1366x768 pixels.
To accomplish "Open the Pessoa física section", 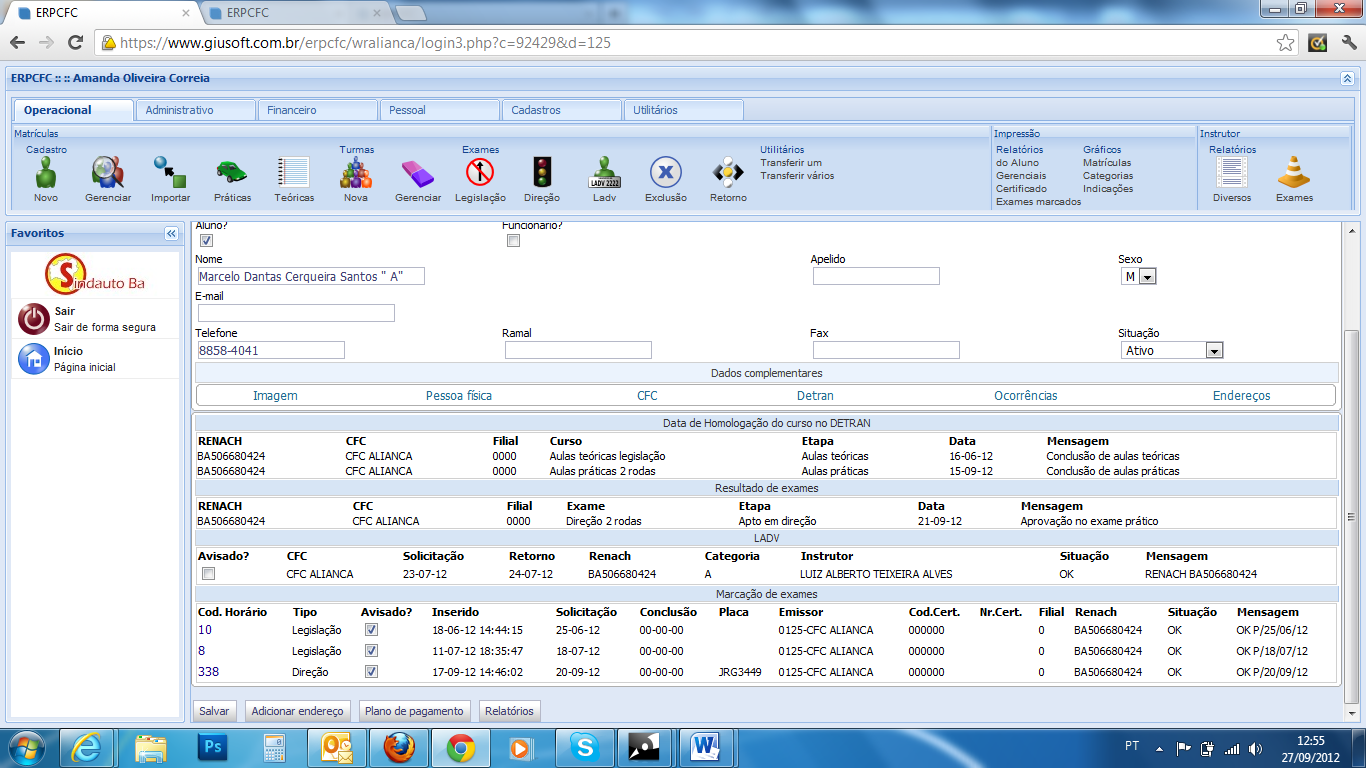I will (x=459, y=396).
